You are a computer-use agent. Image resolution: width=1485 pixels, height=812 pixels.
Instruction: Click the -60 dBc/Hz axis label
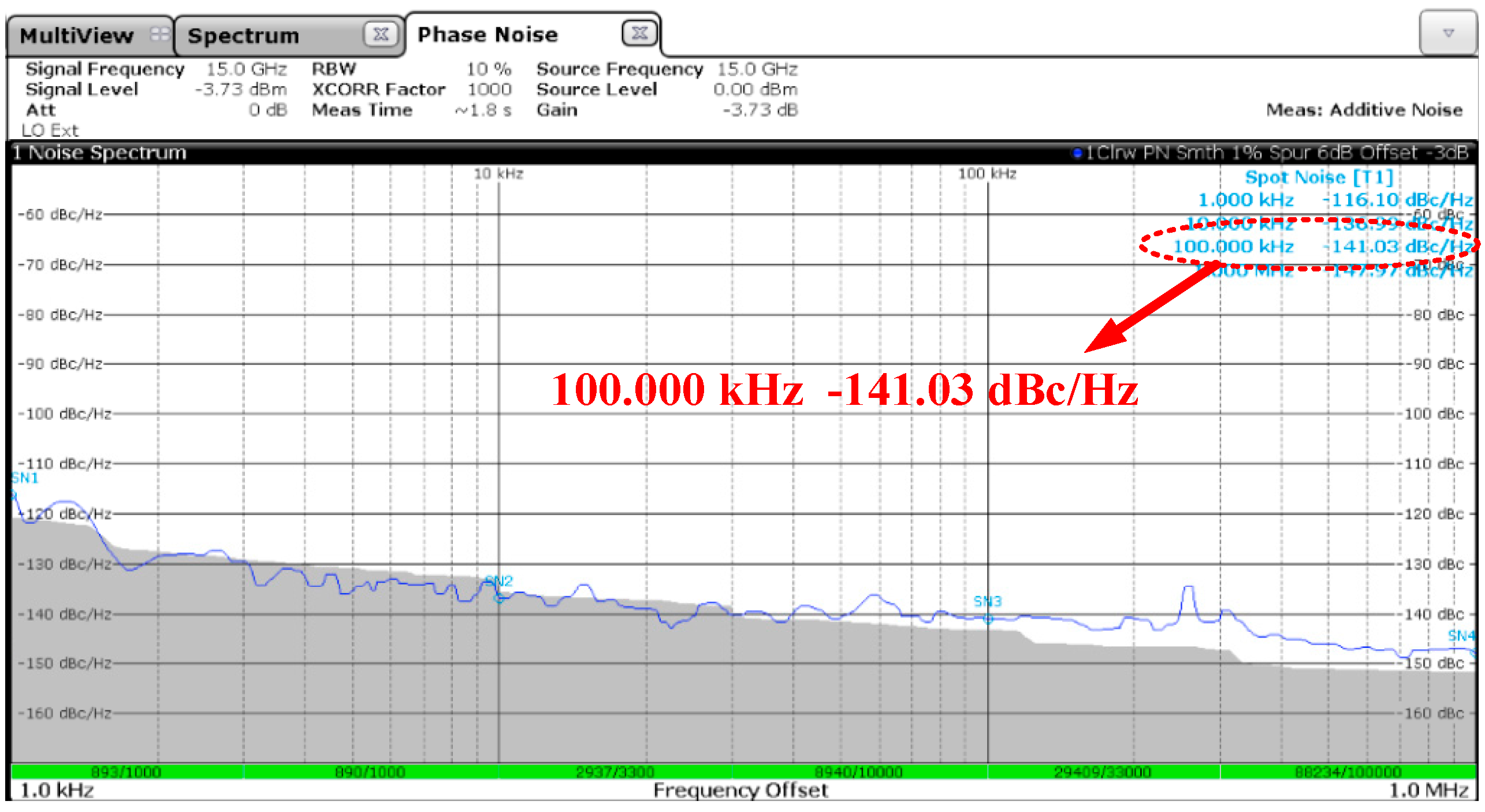tap(60, 215)
